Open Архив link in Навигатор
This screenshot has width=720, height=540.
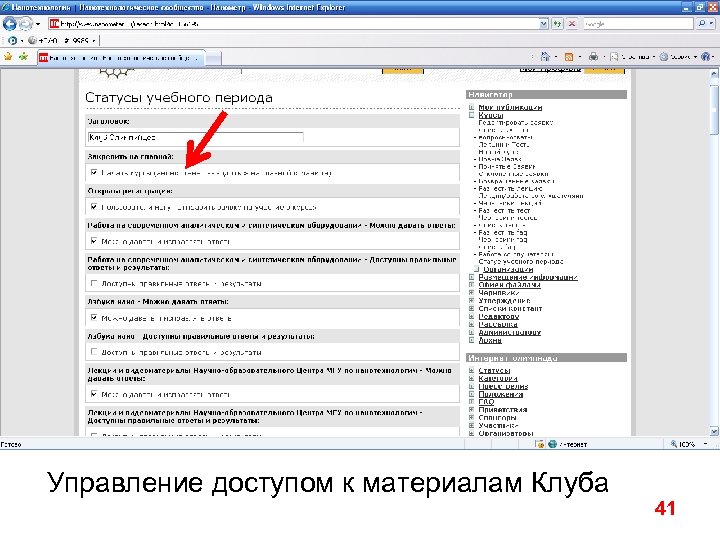tap(490, 340)
